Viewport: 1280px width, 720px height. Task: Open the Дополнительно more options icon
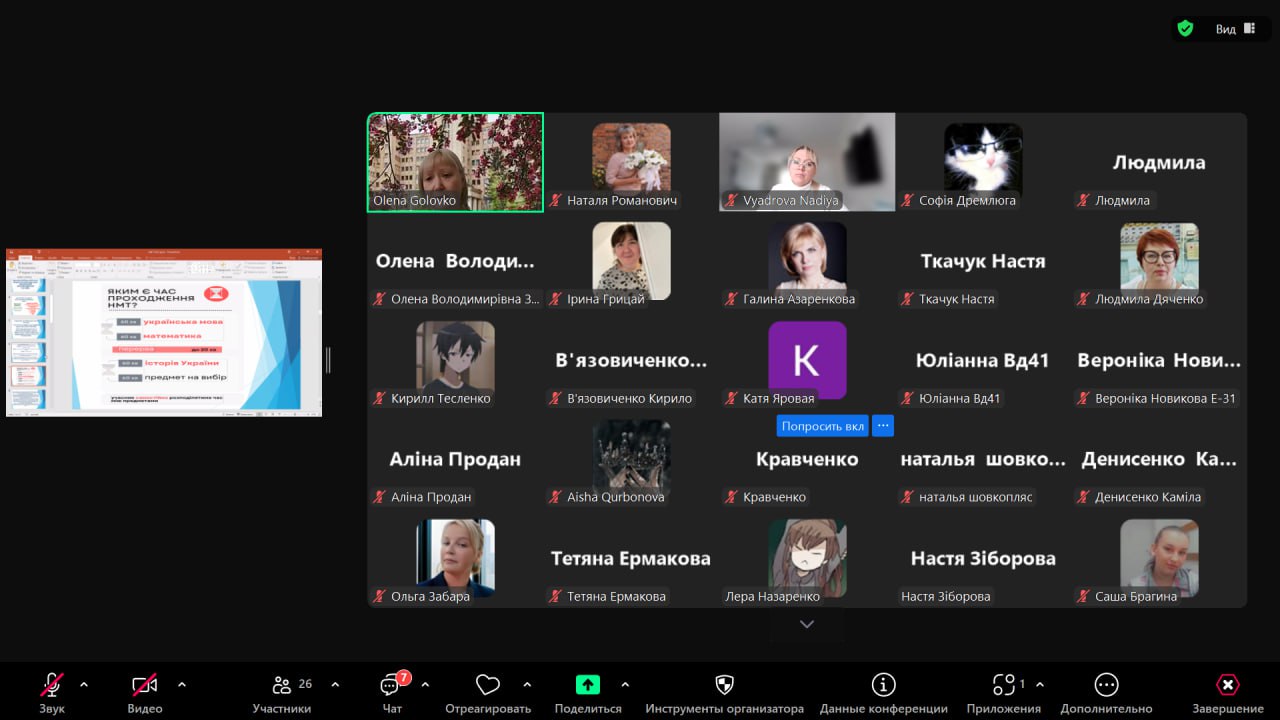tap(1106, 685)
